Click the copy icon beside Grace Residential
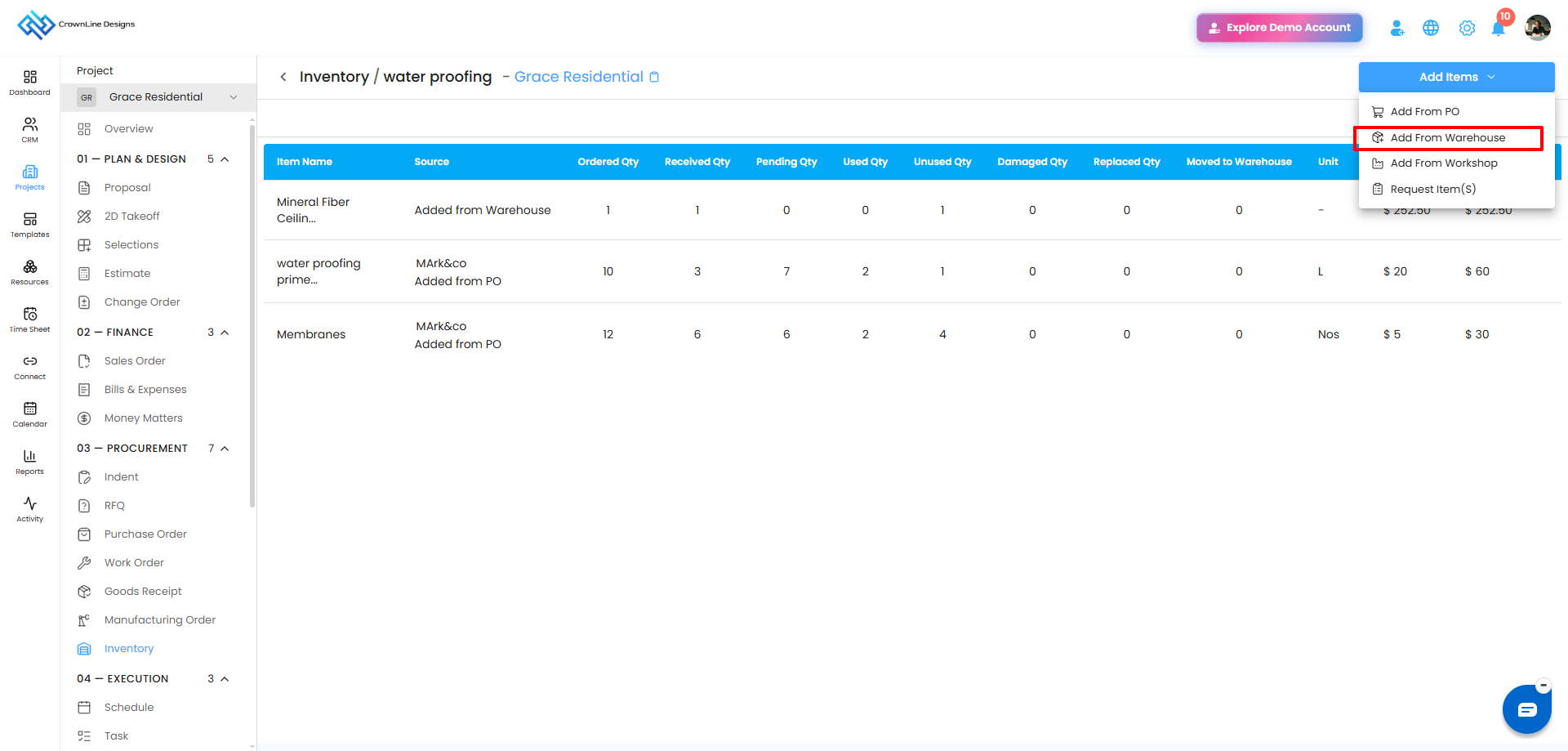The height and width of the screenshot is (751, 1568). point(654,77)
